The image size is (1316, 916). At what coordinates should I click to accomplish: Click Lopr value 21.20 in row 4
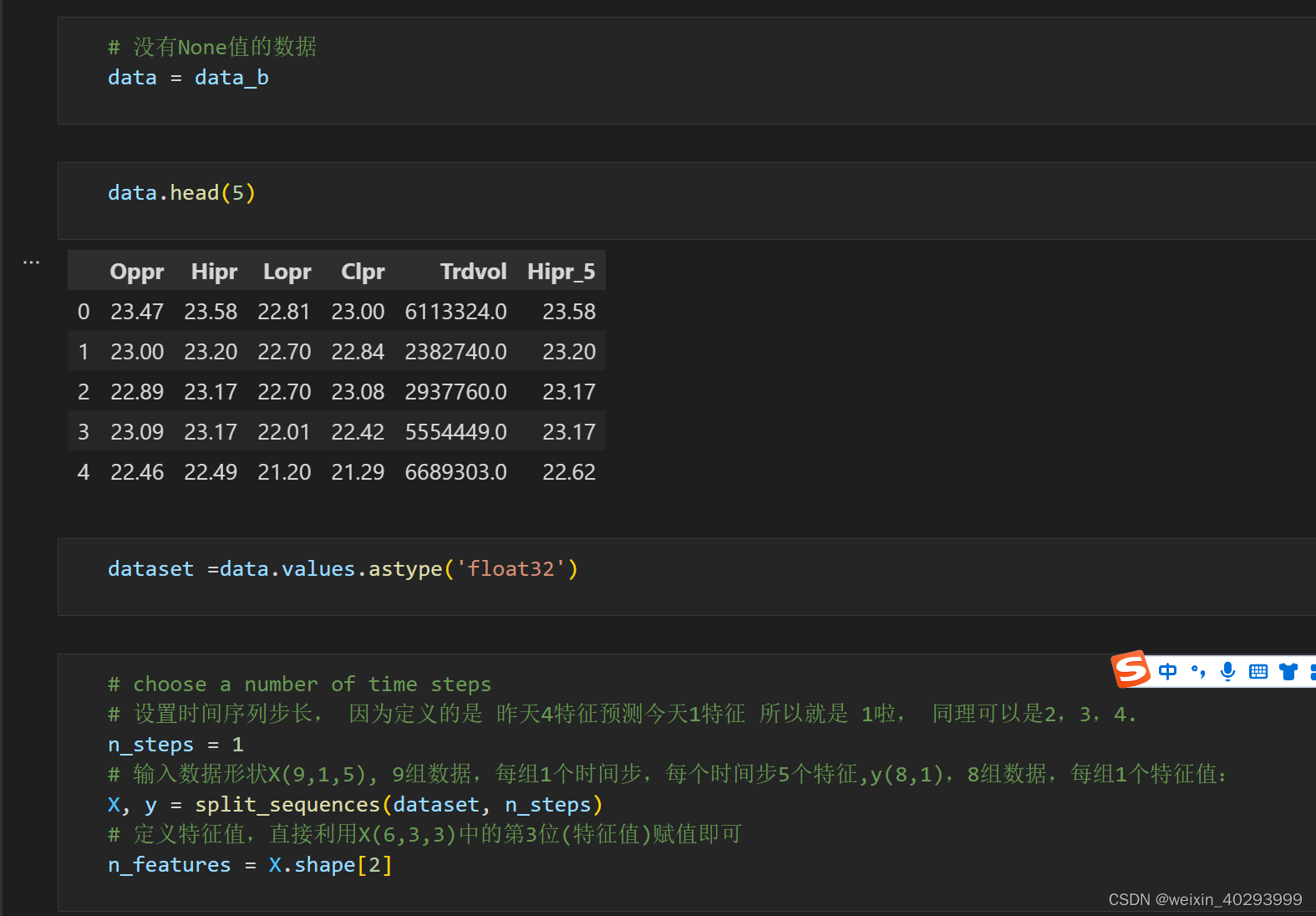284,472
